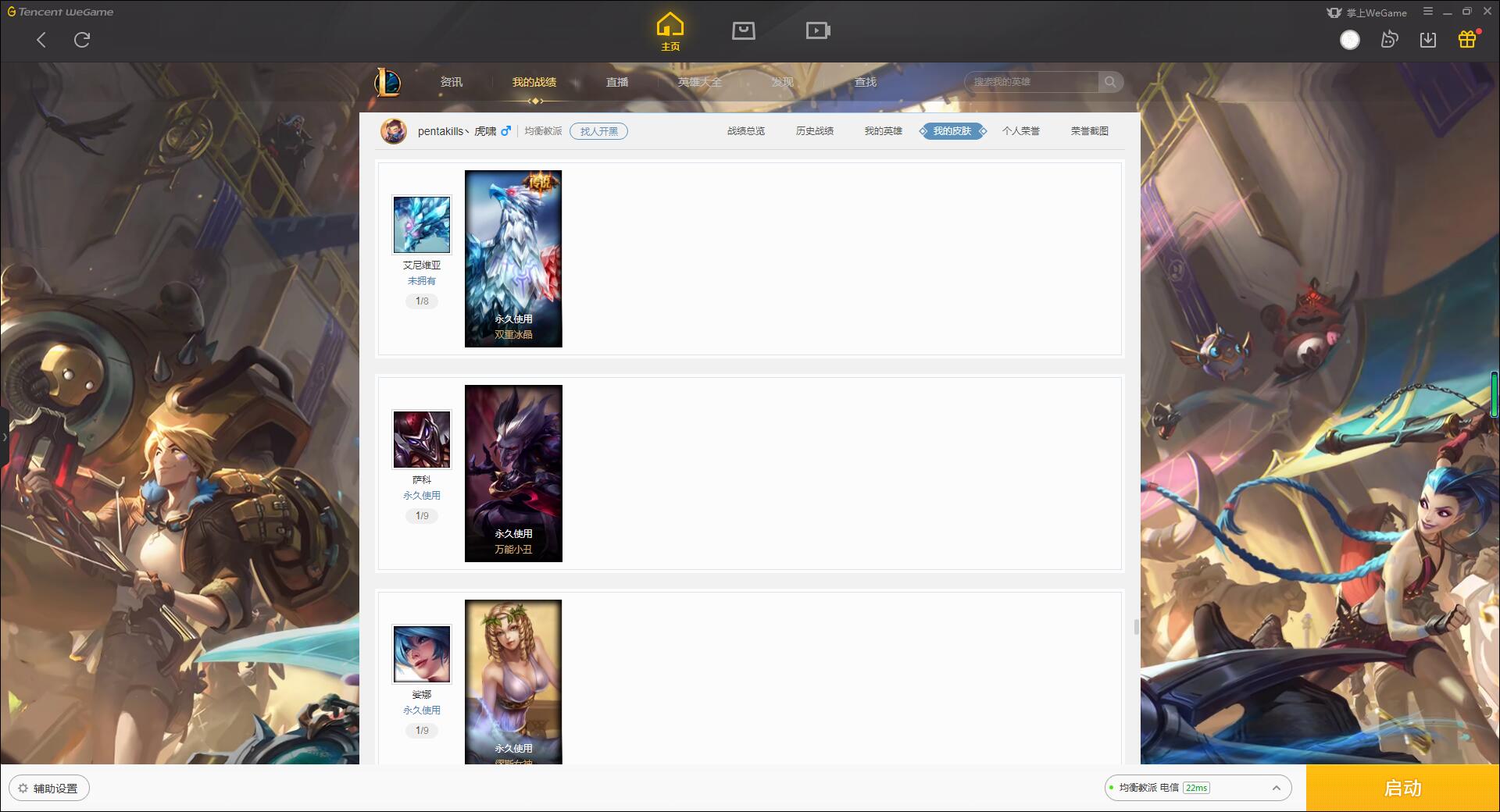The height and width of the screenshot is (812, 1500).
Task: Click the 掌上WeGame mobile link
Action: pyautogui.click(x=1367, y=12)
